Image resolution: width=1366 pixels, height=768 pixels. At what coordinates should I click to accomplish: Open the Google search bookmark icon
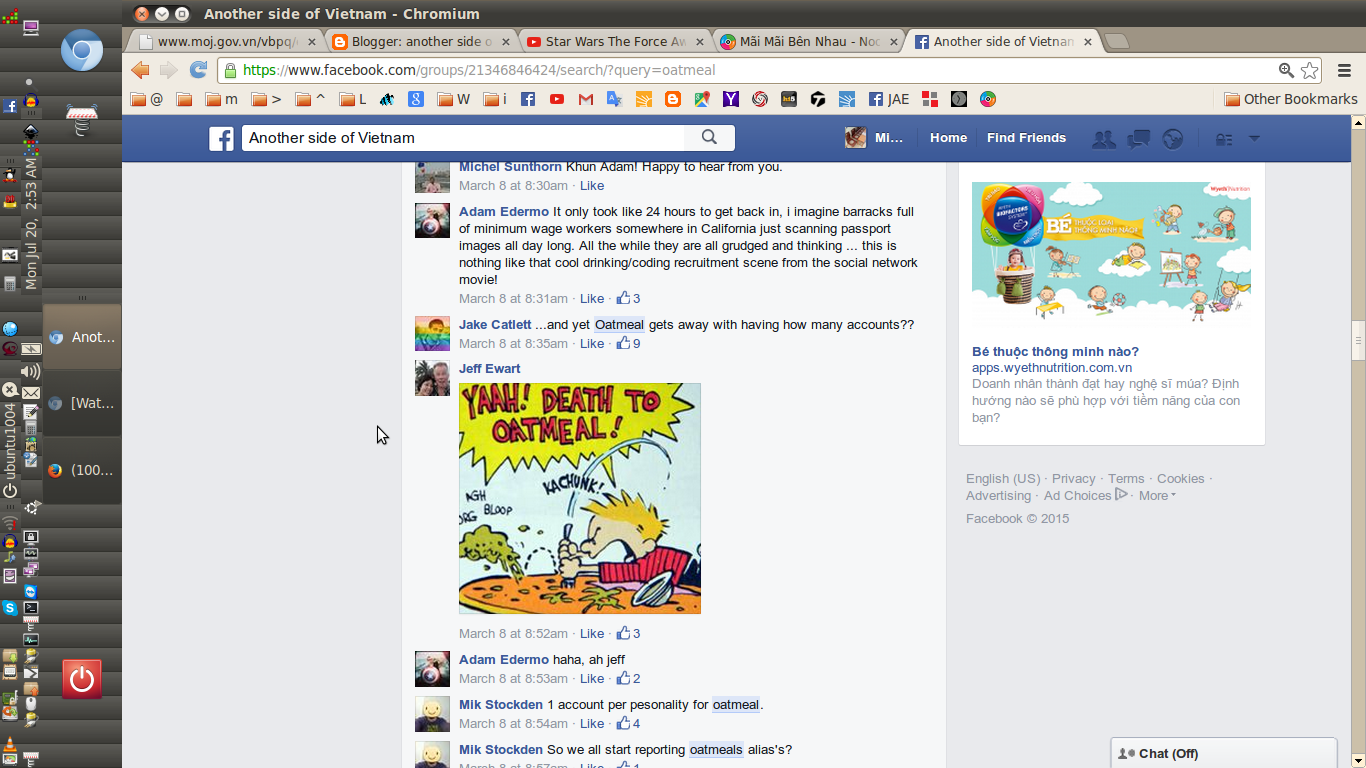[416, 99]
